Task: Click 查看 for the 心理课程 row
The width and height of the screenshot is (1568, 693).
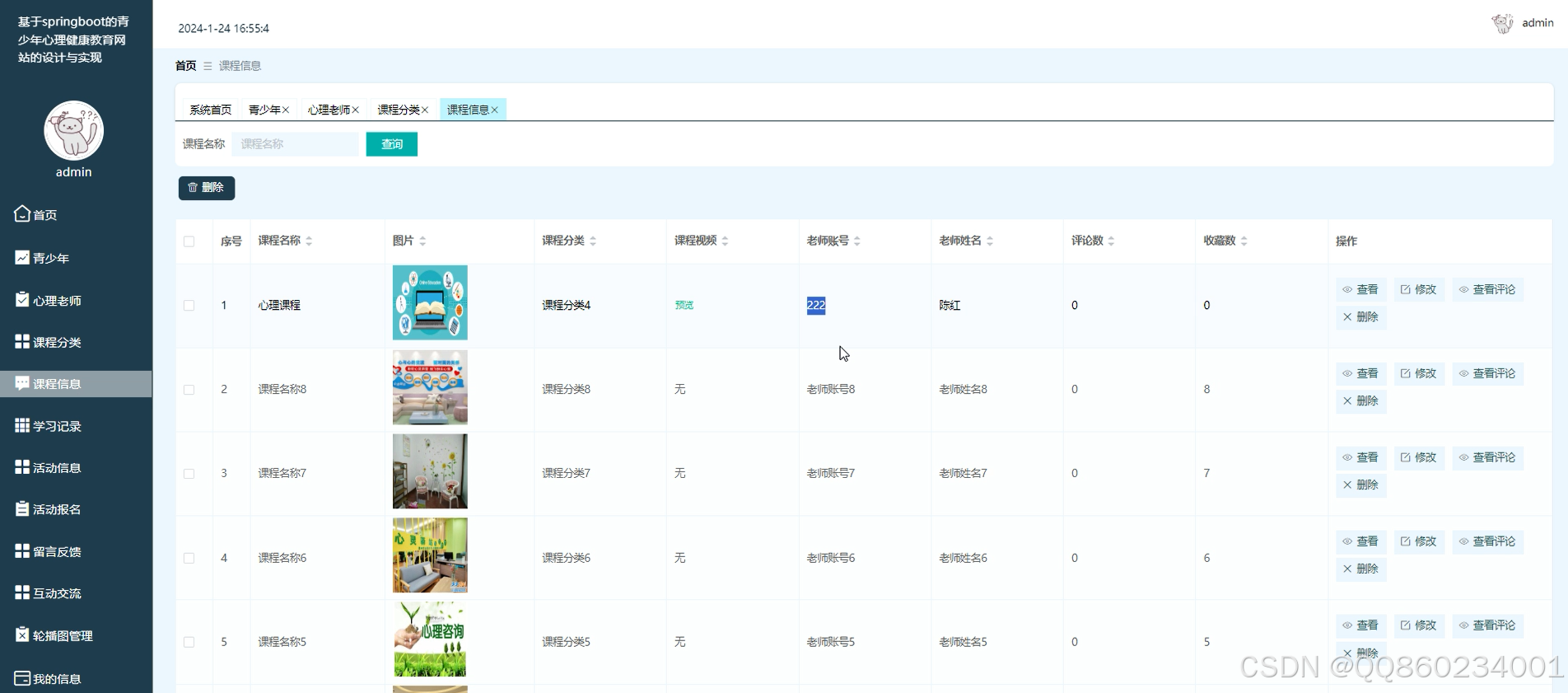Action: [1361, 289]
